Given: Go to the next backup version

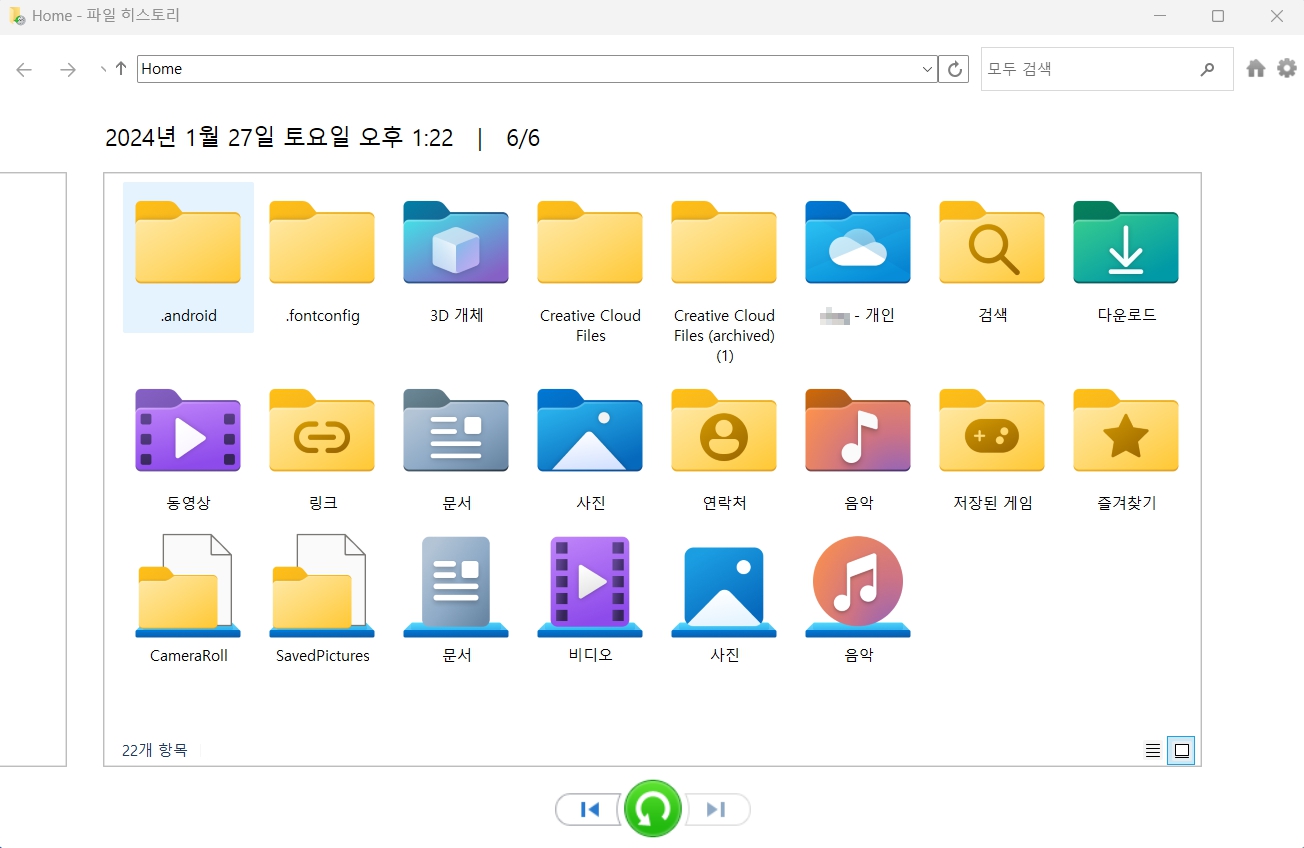Looking at the screenshot, I should point(717,809).
